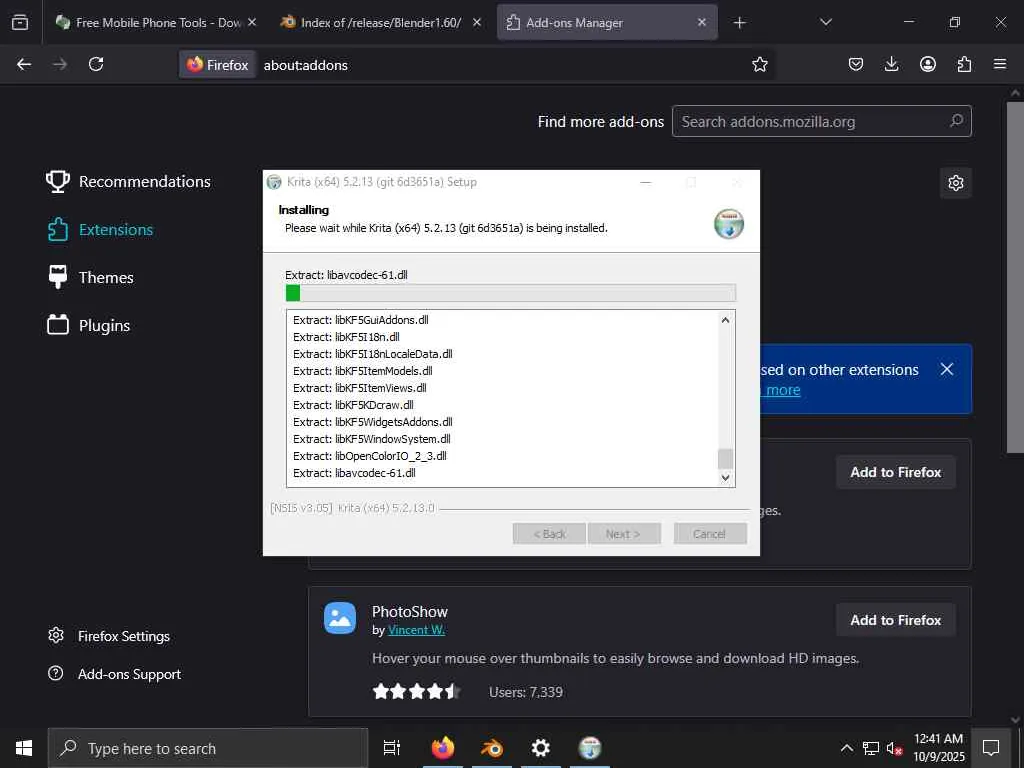The height and width of the screenshot is (768, 1024).
Task: Add PhotoShow to Firefox
Action: (895, 620)
